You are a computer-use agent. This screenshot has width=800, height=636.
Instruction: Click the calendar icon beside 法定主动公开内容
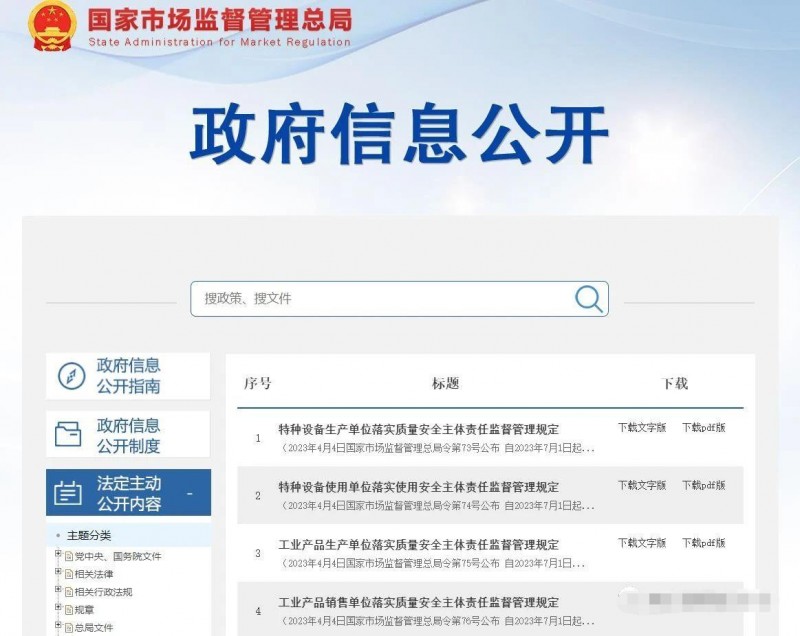[x=68, y=493]
